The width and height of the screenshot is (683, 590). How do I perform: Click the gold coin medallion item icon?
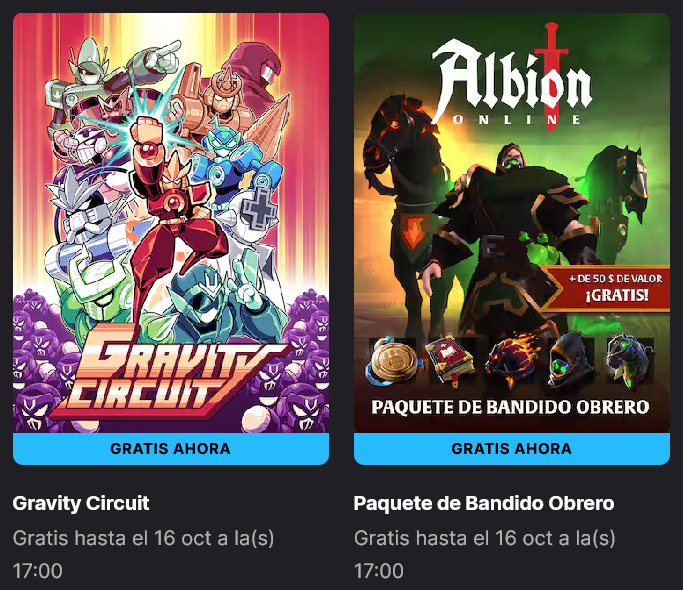pos(393,362)
